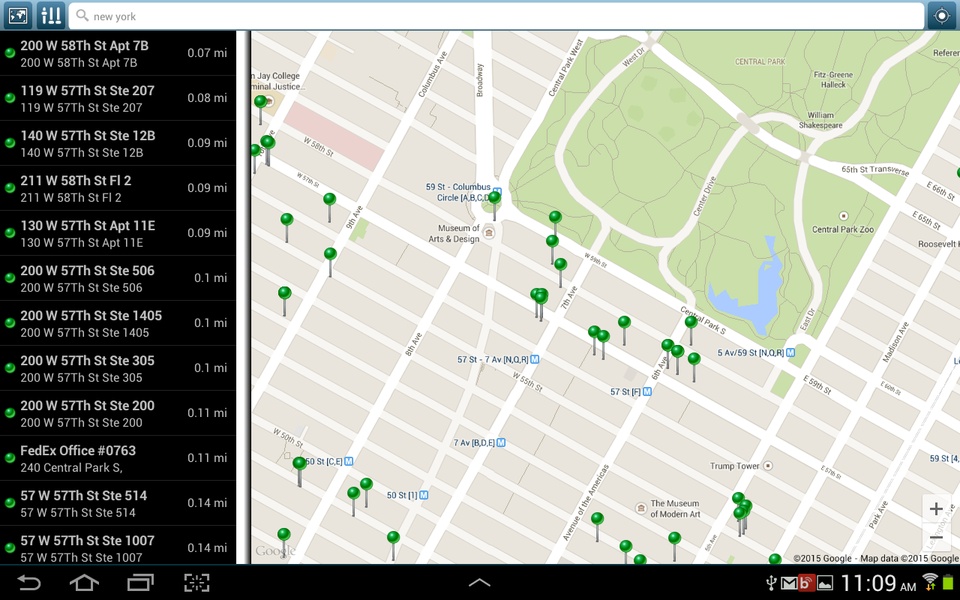Tap the Wi-Fi status icon
This screenshot has width=960, height=600.
[x=930, y=582]
